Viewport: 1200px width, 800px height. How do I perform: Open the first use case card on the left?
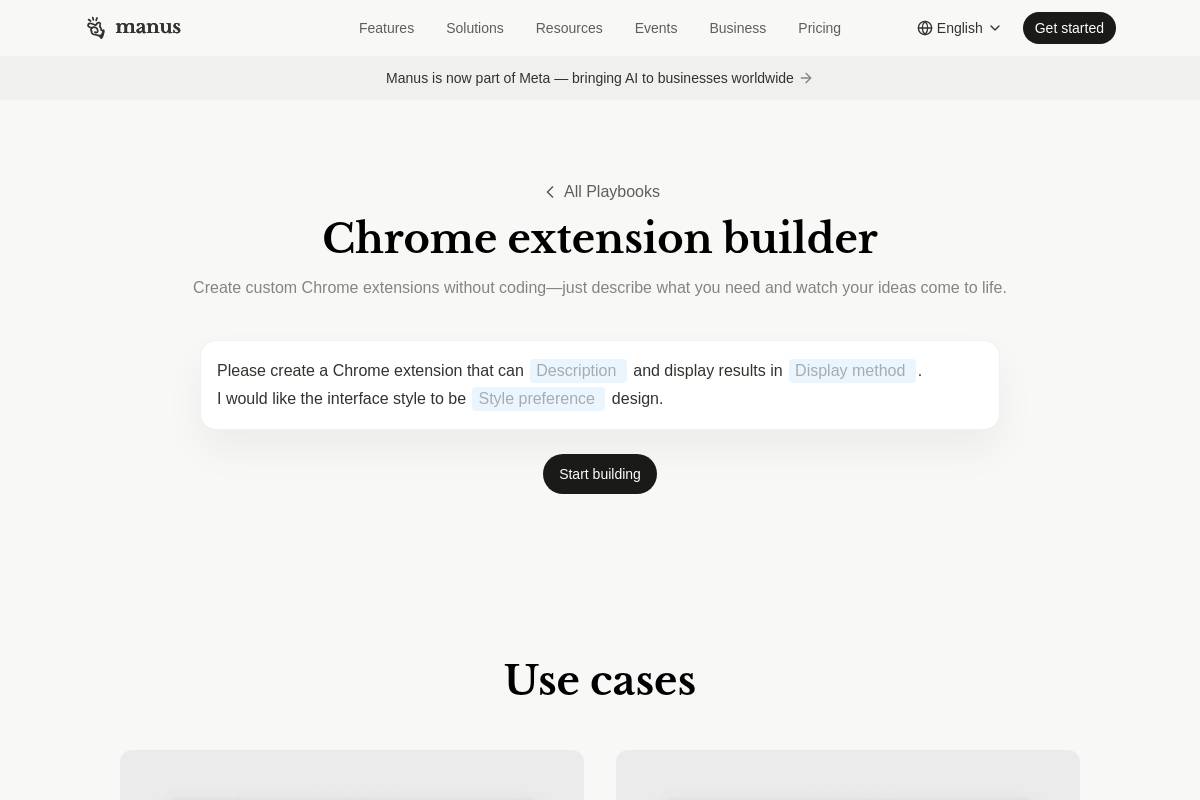point(352,775)
